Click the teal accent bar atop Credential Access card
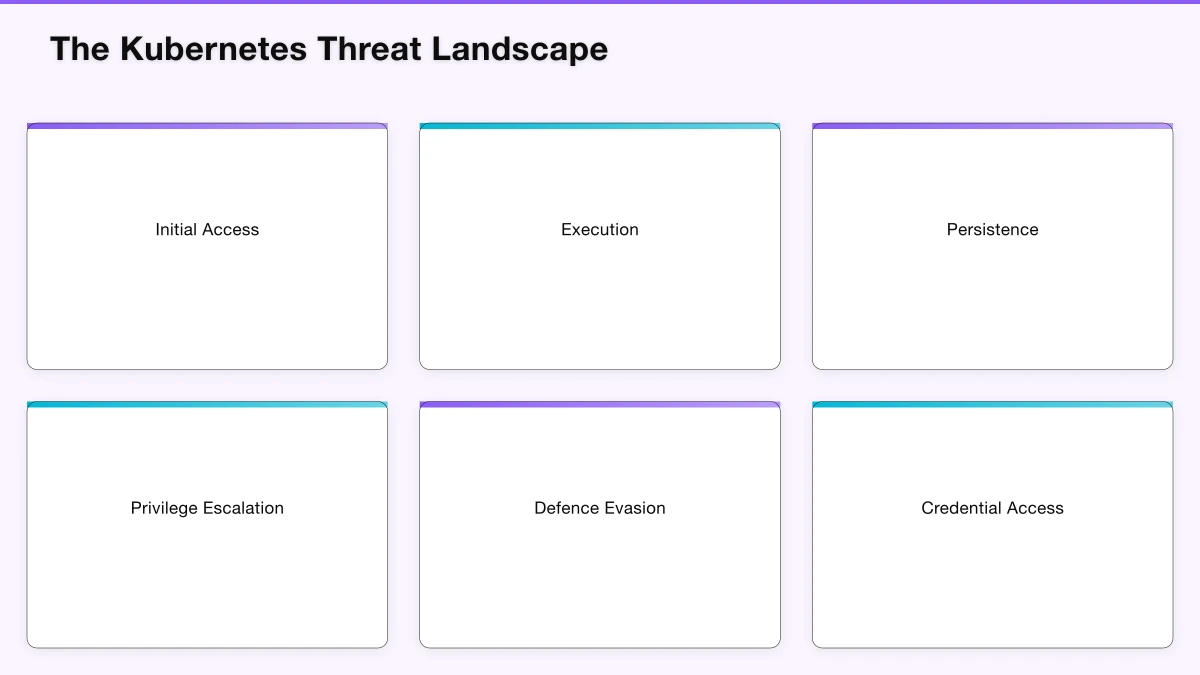The width and height of the screenshot is (1200, 675). pyautogui.click(x=992, y=405)
